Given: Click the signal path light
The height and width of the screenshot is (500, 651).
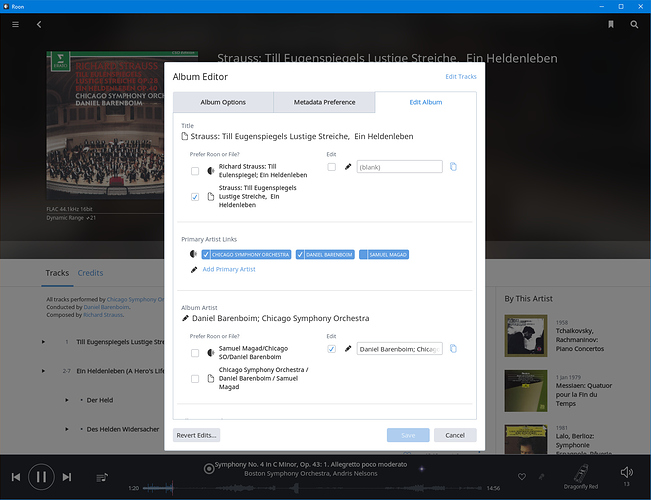Looking at the screenshot, I should click(x=421, y=469).
